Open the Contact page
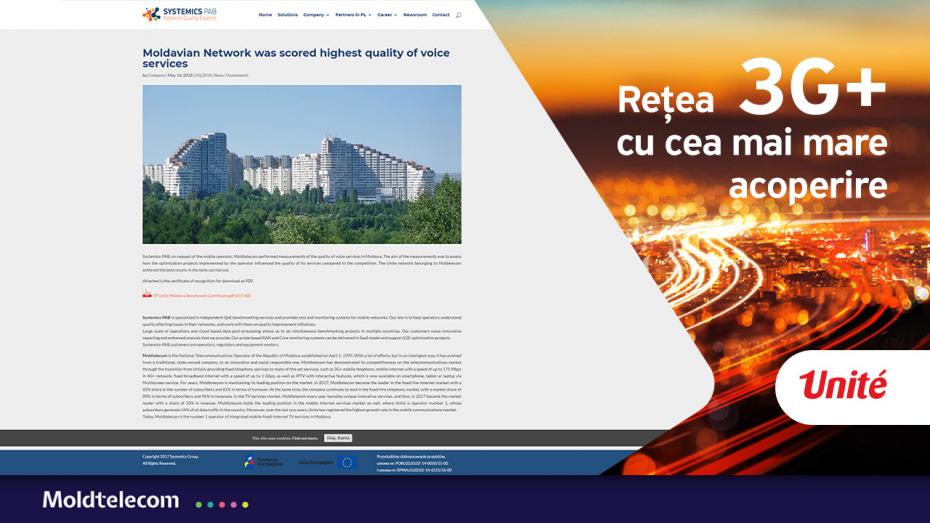 441,15
